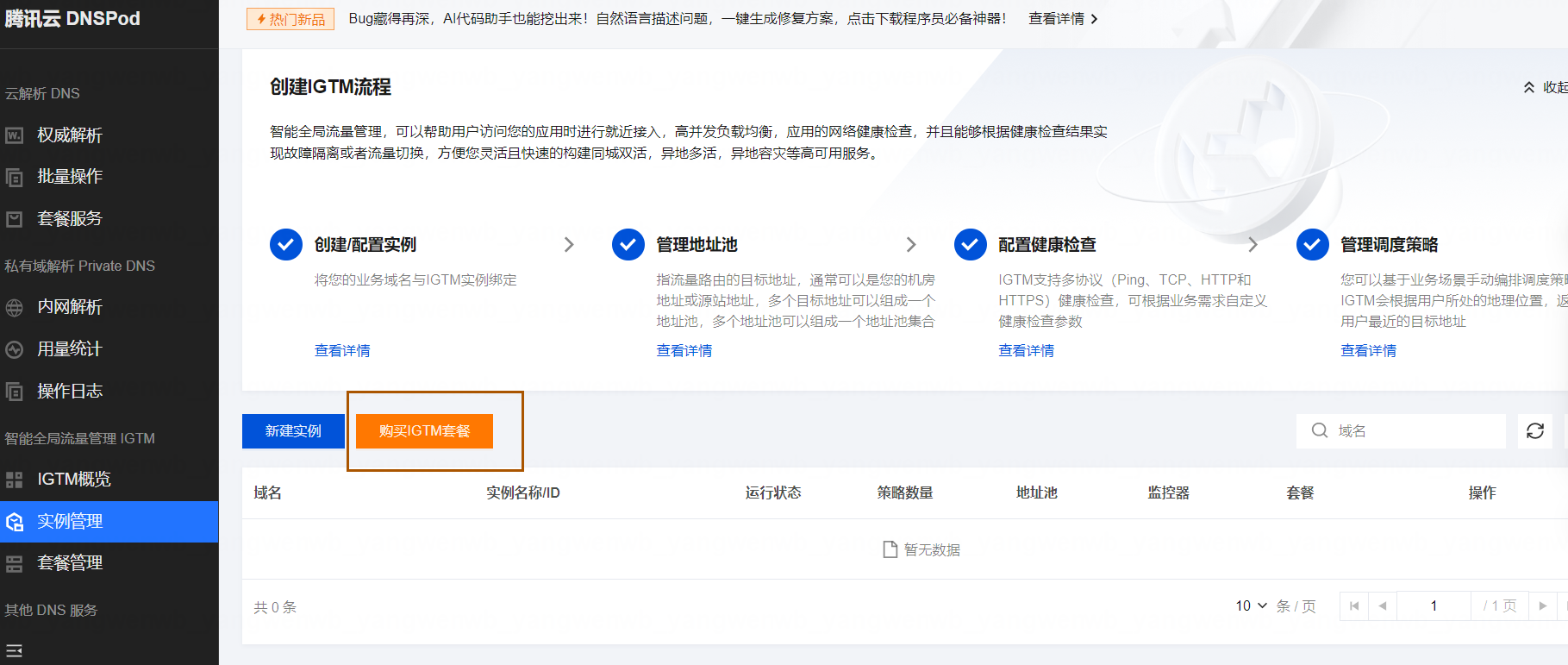
Task: Collapse the sidebar with the bottom menu icon
Action: [x=15, y=650]
